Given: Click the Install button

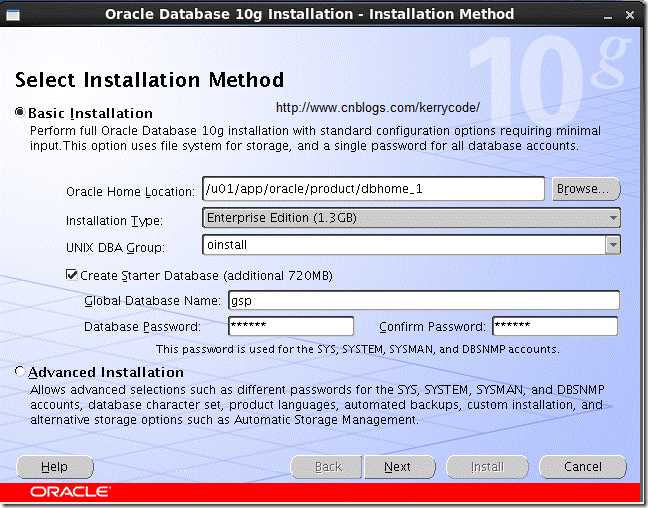Looking at the screenshot, I should point(488,467).
